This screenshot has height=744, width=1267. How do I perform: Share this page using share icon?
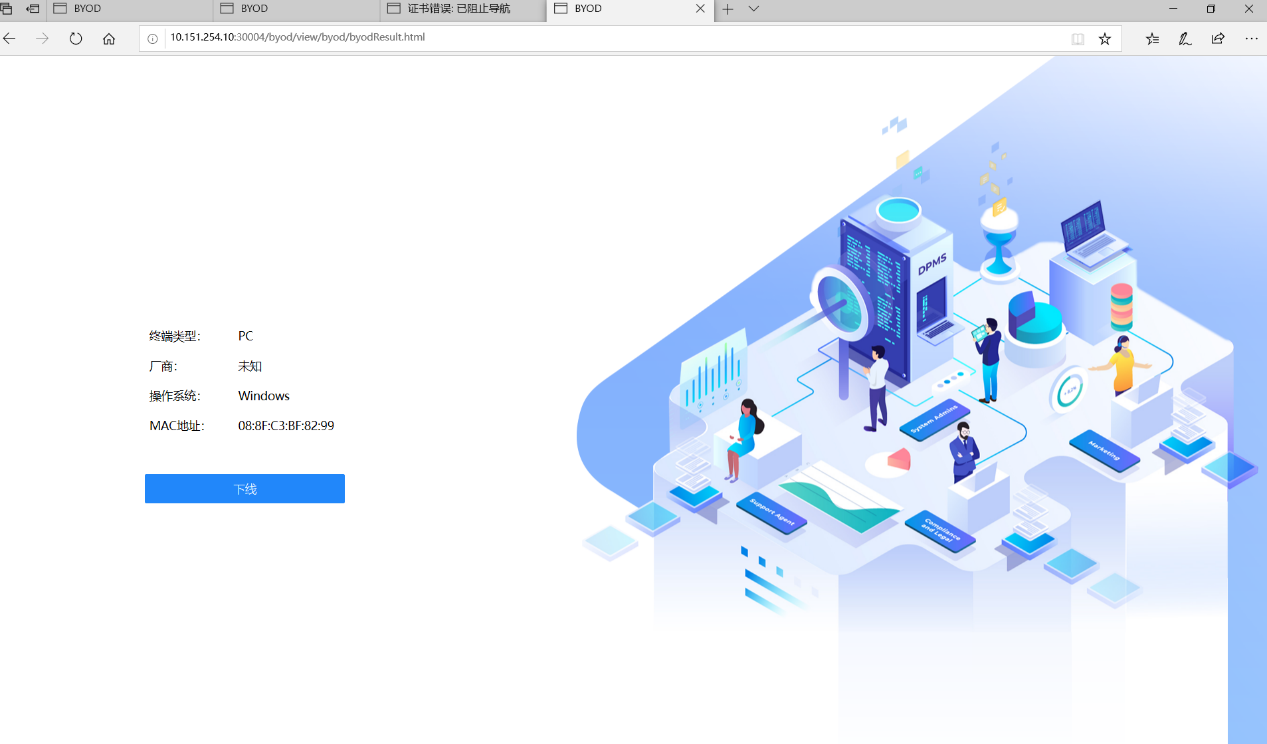click(1218, 39)
